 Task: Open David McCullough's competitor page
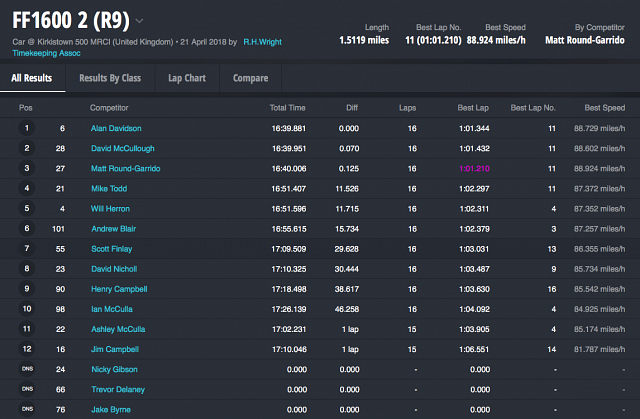pyautogui.click(x=121, y=148)
